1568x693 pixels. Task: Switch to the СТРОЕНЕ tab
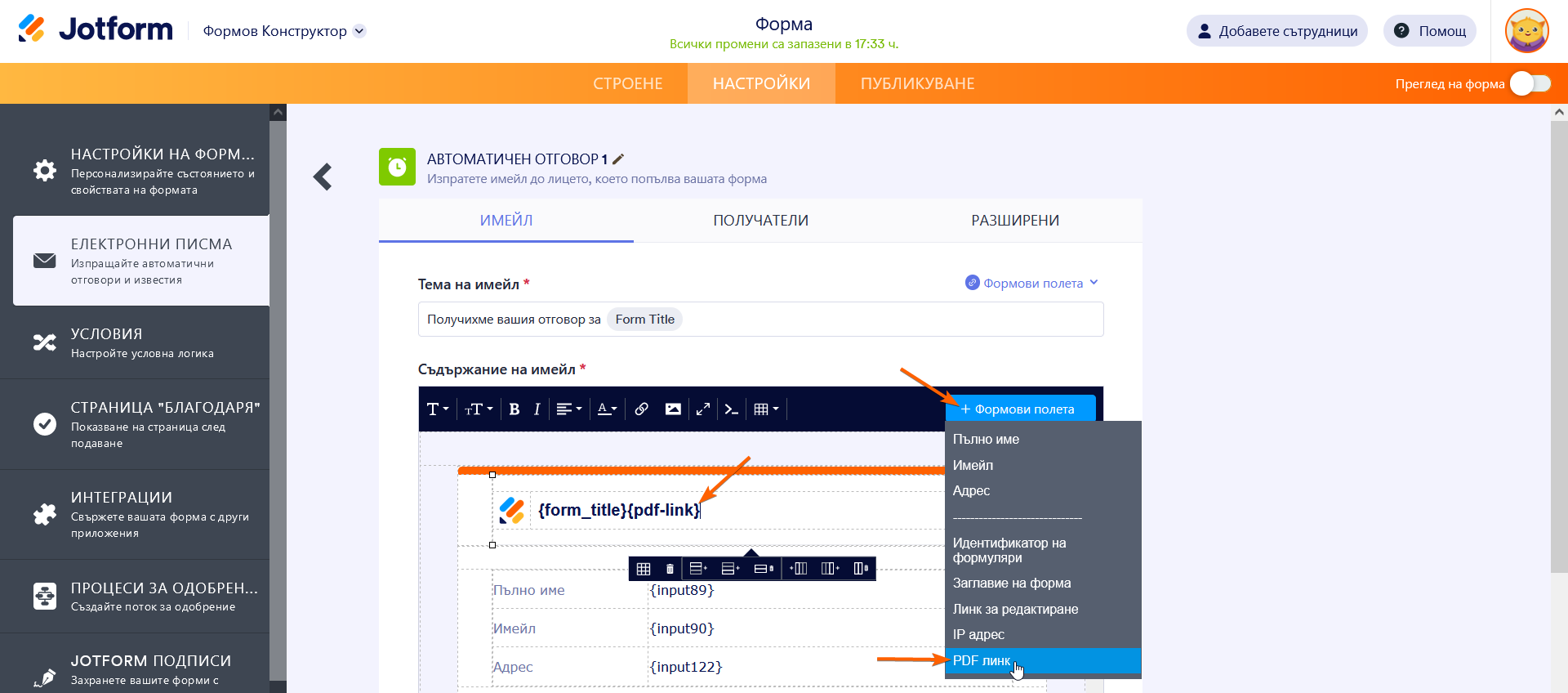[628, 83]
